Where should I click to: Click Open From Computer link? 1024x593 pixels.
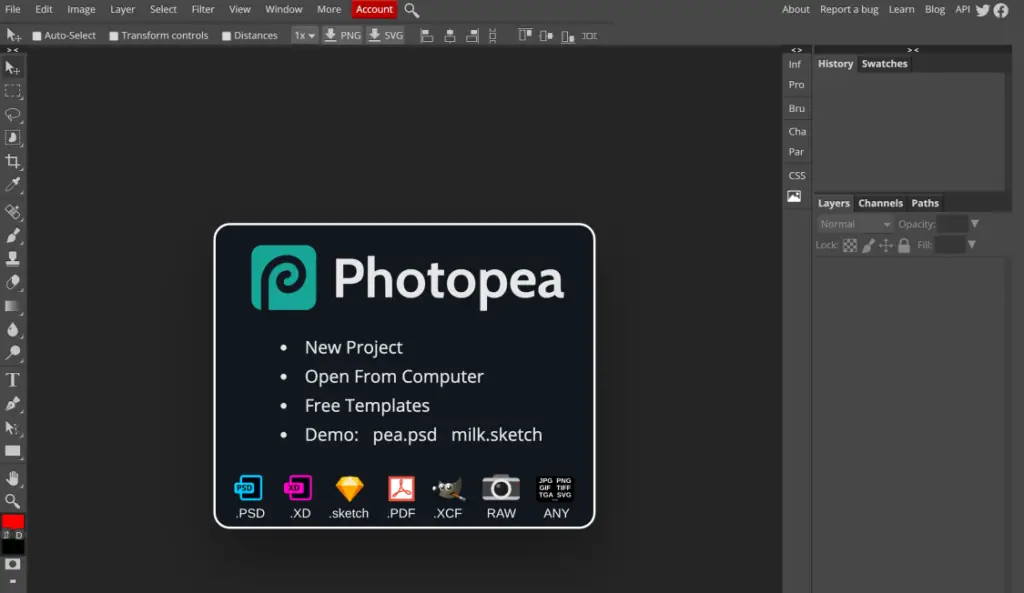click(x=394, y=377)
